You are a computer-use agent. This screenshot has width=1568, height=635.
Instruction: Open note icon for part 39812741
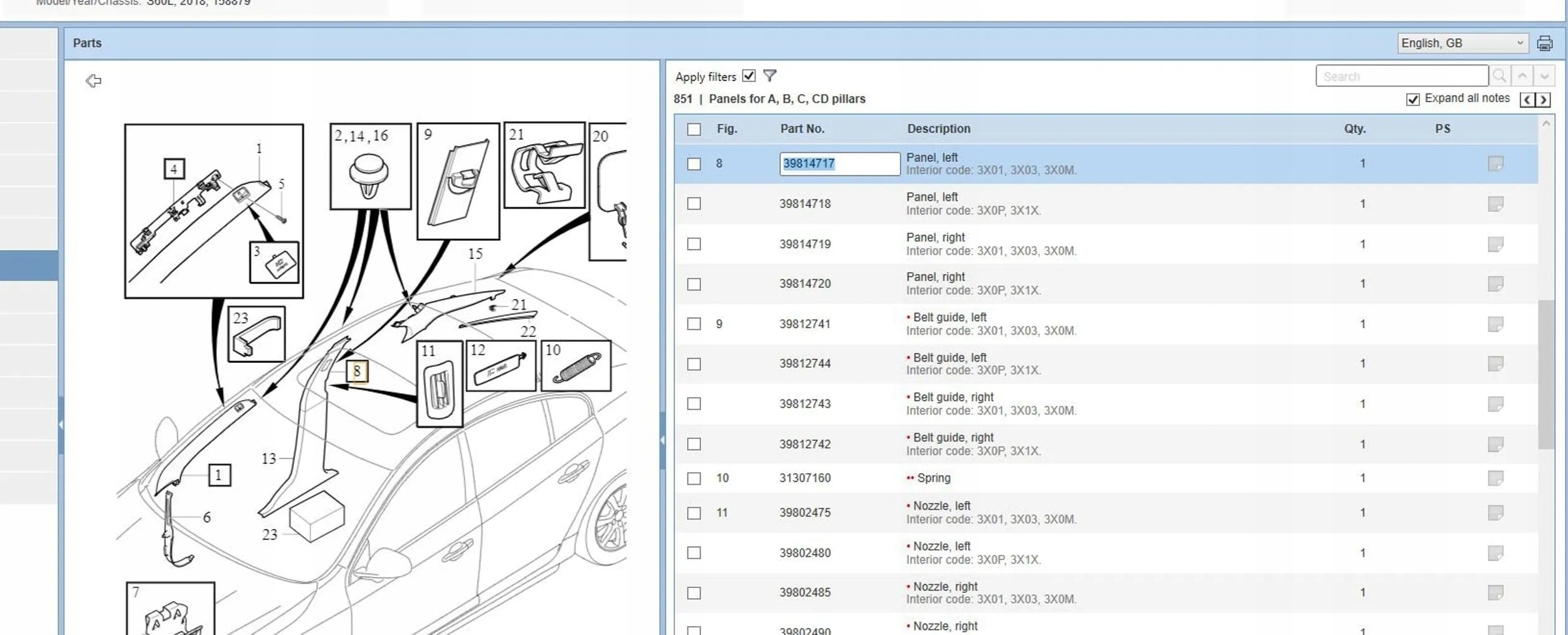click(x=1495, y=324)
